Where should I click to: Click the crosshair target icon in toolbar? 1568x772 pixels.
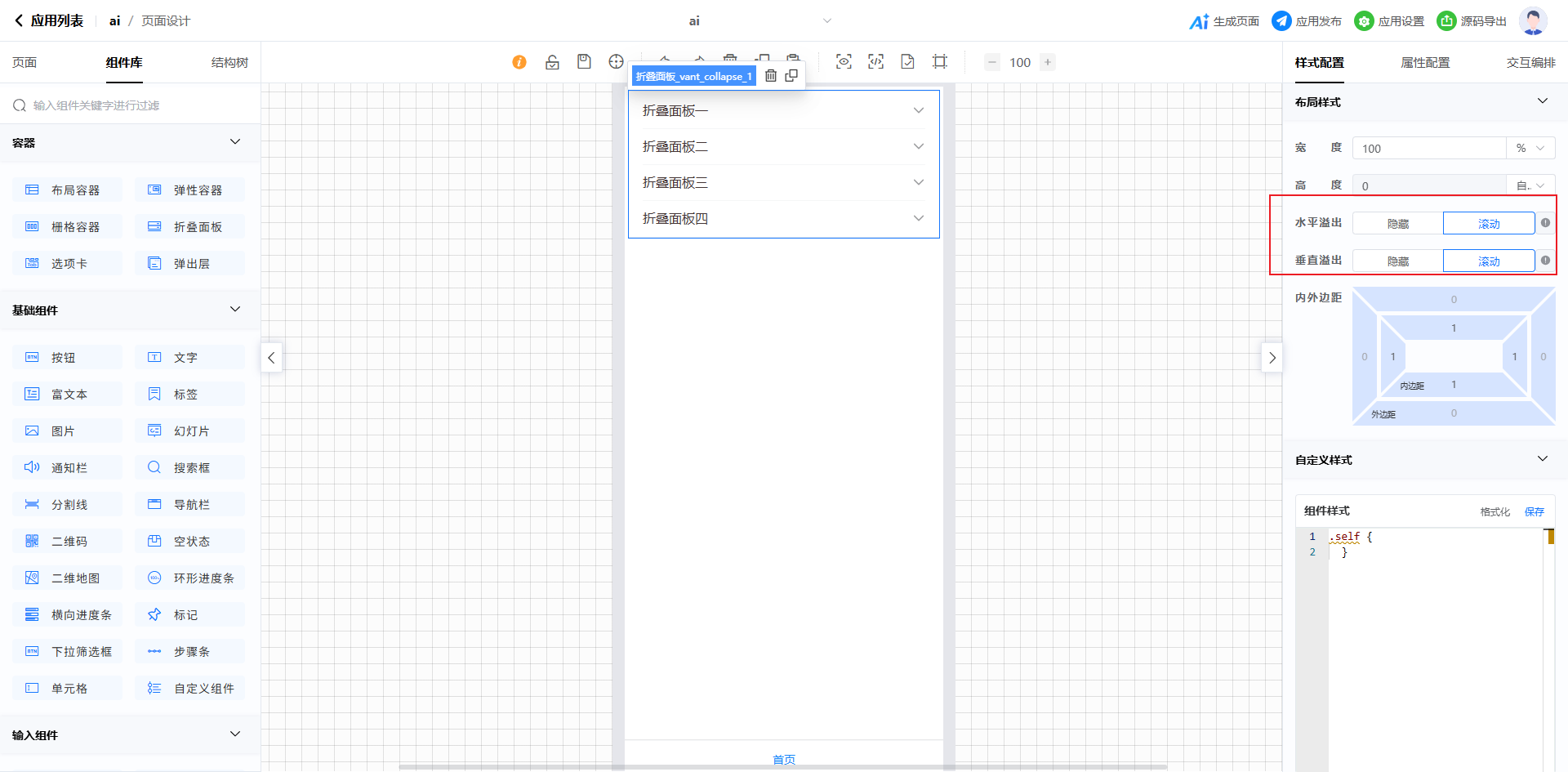coord(616,62)
